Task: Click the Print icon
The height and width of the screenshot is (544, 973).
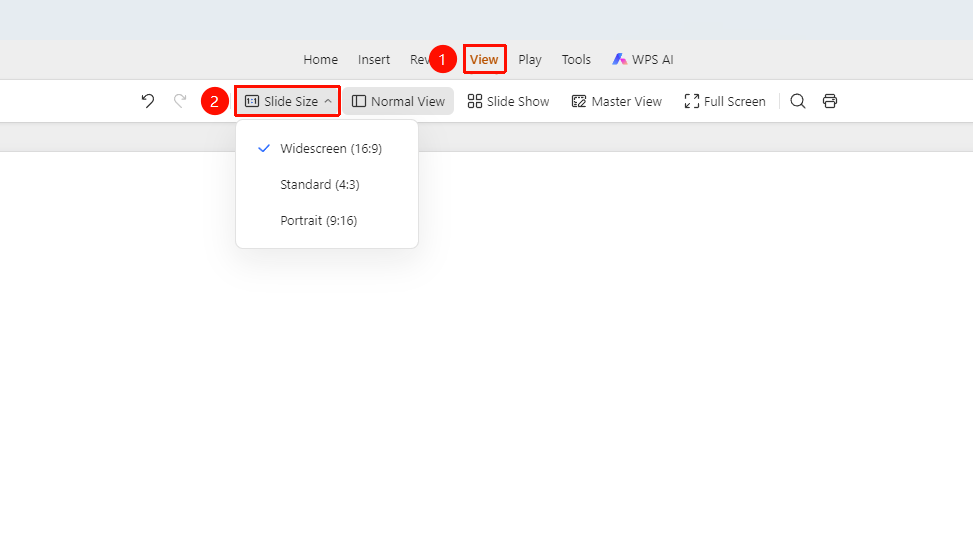Action: pyautogui.click(x=830, y=101)
